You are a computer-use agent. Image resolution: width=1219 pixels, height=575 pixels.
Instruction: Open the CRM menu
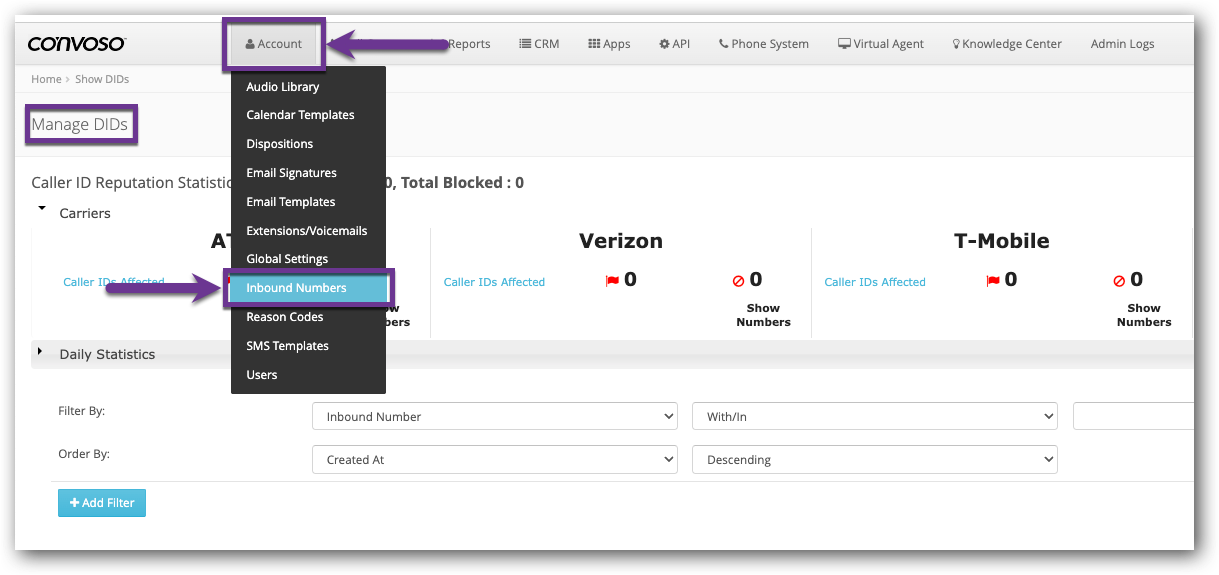point(539,44)
